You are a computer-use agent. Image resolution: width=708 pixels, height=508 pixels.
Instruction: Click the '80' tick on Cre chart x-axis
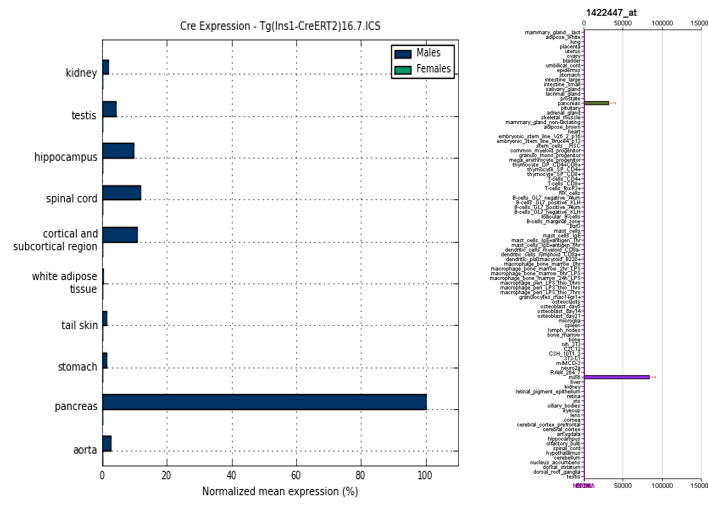click(x=360, y=475)
